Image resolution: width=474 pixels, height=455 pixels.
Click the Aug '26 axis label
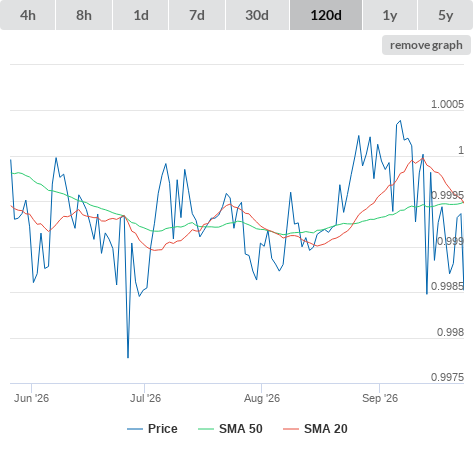pyautogui.click(x=262, y=398)
